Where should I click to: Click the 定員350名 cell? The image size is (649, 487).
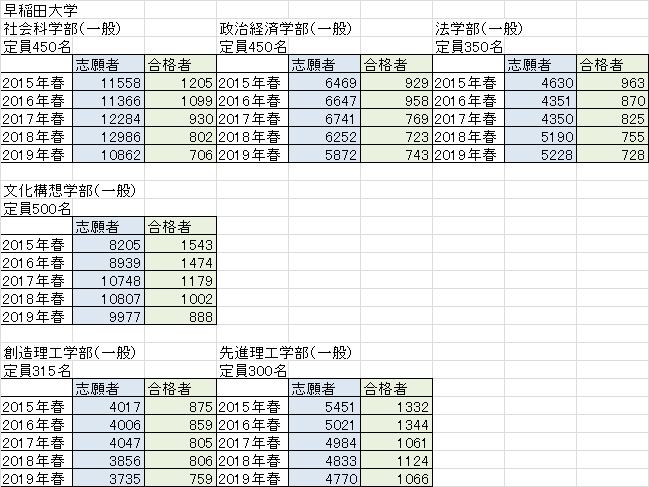[469, 46]
